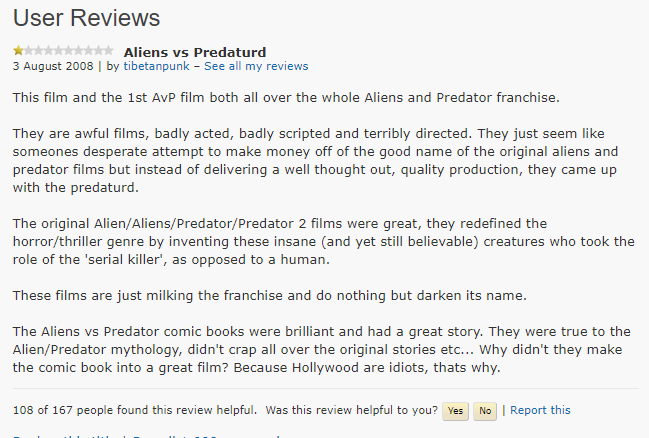
Task: Click the User Reviews heading
Action: point(87,18)
